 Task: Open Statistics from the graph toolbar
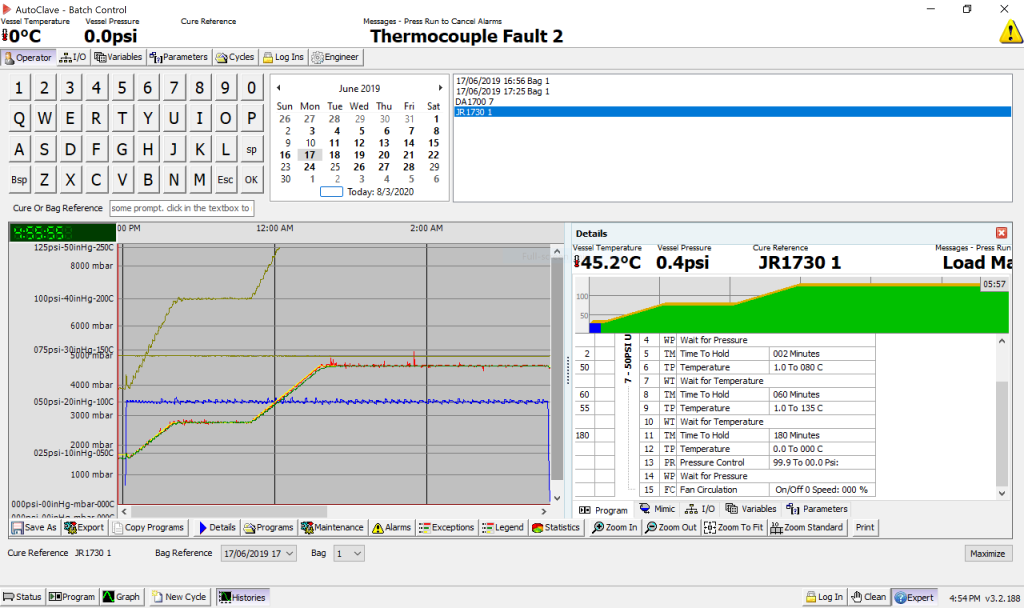coord(556,527)
